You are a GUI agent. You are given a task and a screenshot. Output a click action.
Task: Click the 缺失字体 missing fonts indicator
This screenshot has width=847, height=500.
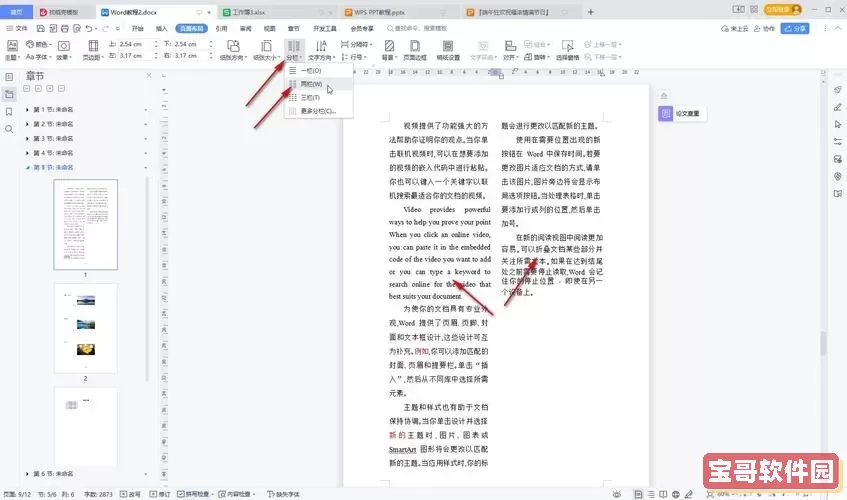click(x=284, y=494)
